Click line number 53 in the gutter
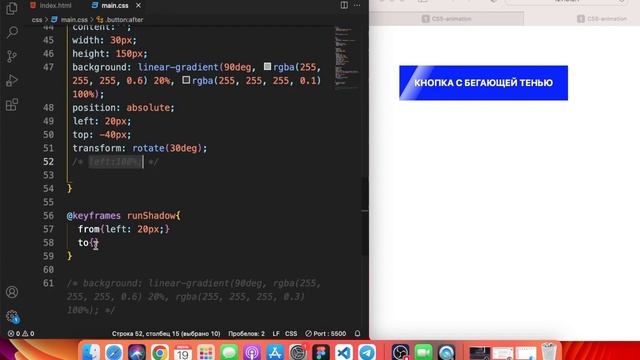The height and width of the screenshot is (360, 640). click(49, 175)
